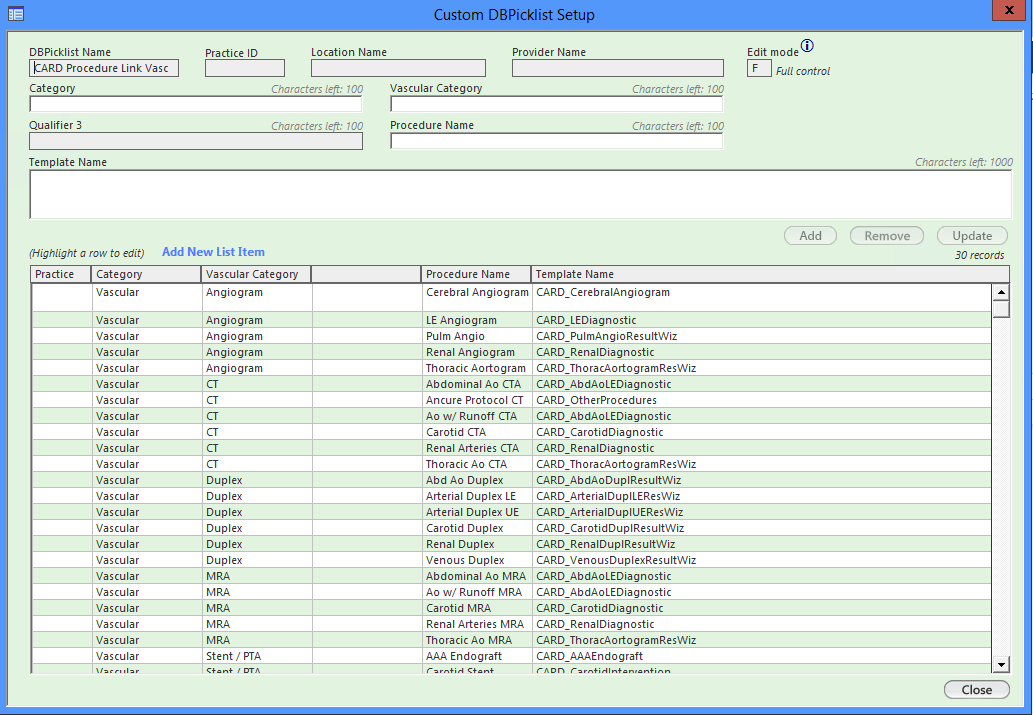Close the Custom DBPicklist Setup window
Screen dimensions: 1033x715
[x=1009, y=11]
